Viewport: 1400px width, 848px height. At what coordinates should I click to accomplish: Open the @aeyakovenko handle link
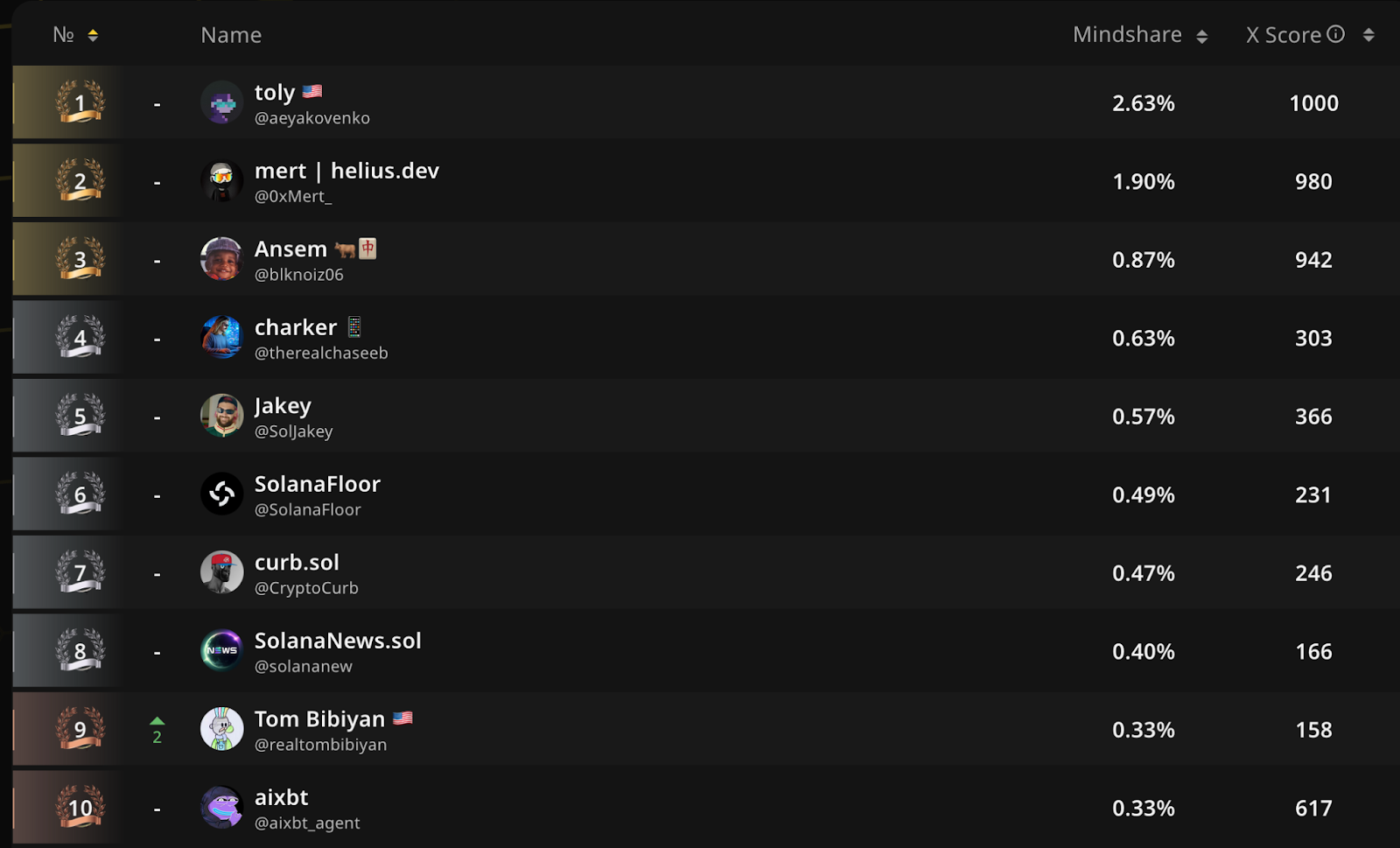[311, 117]
